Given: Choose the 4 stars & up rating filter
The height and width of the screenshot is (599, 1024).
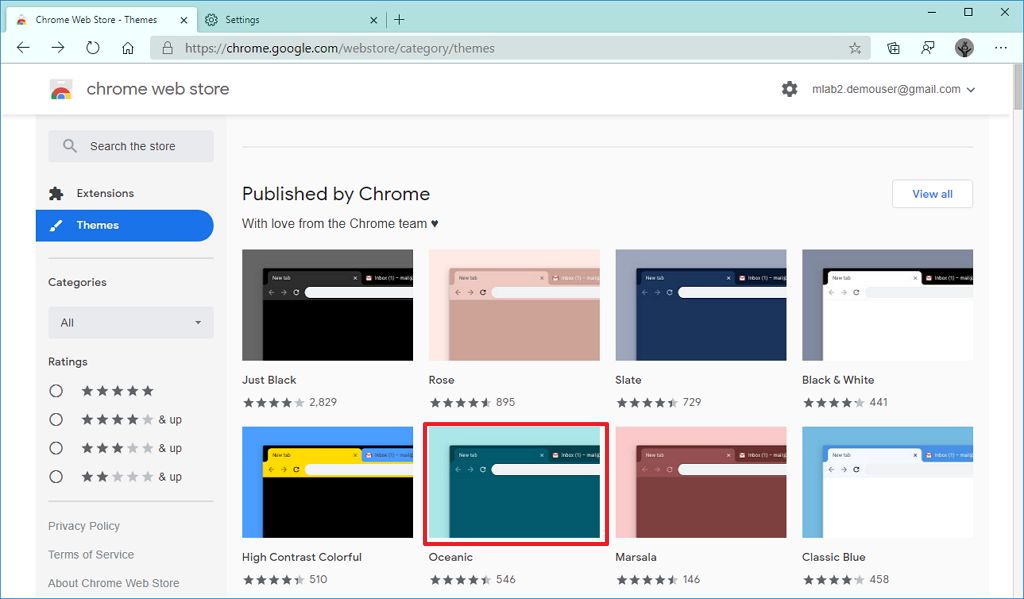Looking at the screenshot, I should 56,419.
